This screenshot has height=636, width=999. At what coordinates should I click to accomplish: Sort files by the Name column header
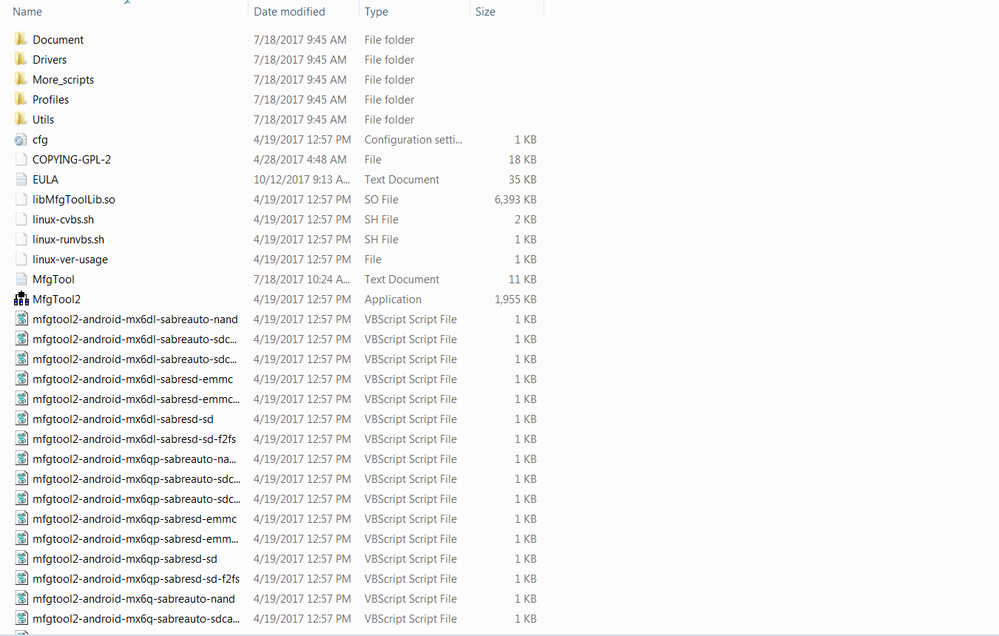[x=27, y=11]
